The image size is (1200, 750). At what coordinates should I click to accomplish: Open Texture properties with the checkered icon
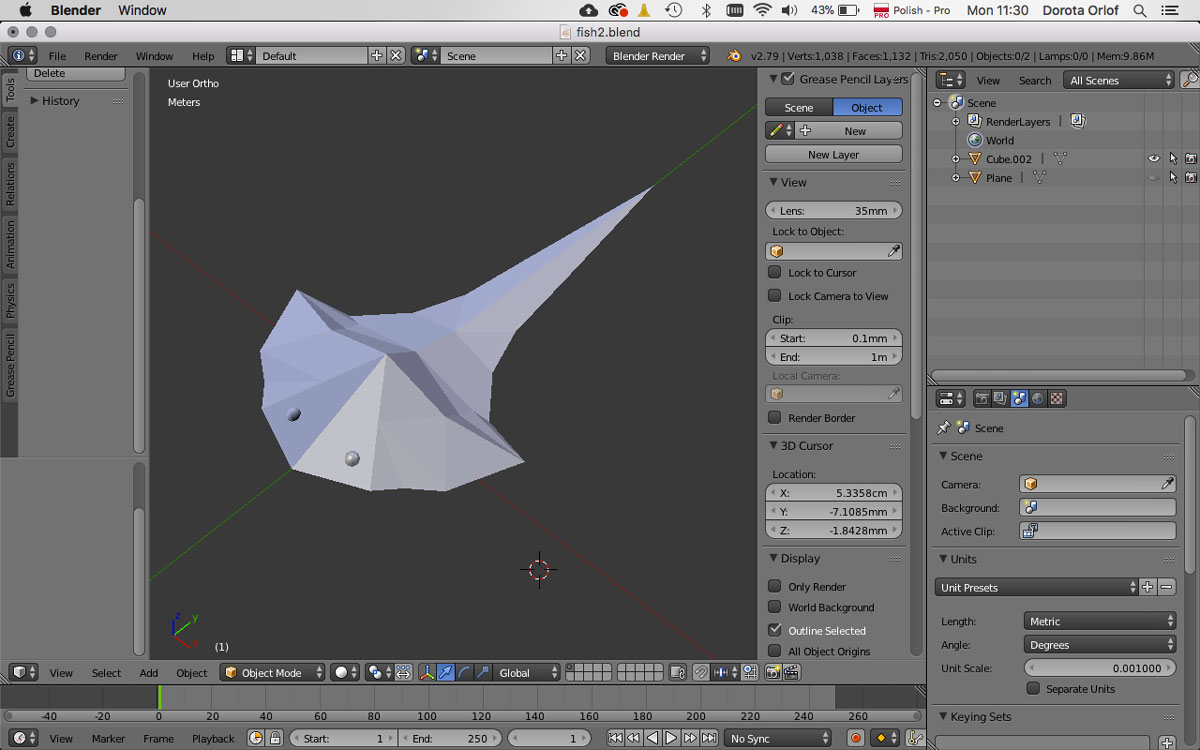tap(1055, 398)
